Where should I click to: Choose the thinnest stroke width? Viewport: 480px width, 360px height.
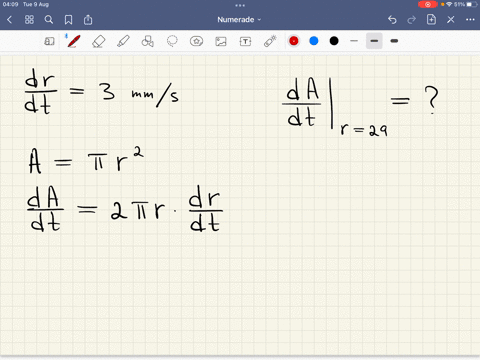(x=354, y=41)
